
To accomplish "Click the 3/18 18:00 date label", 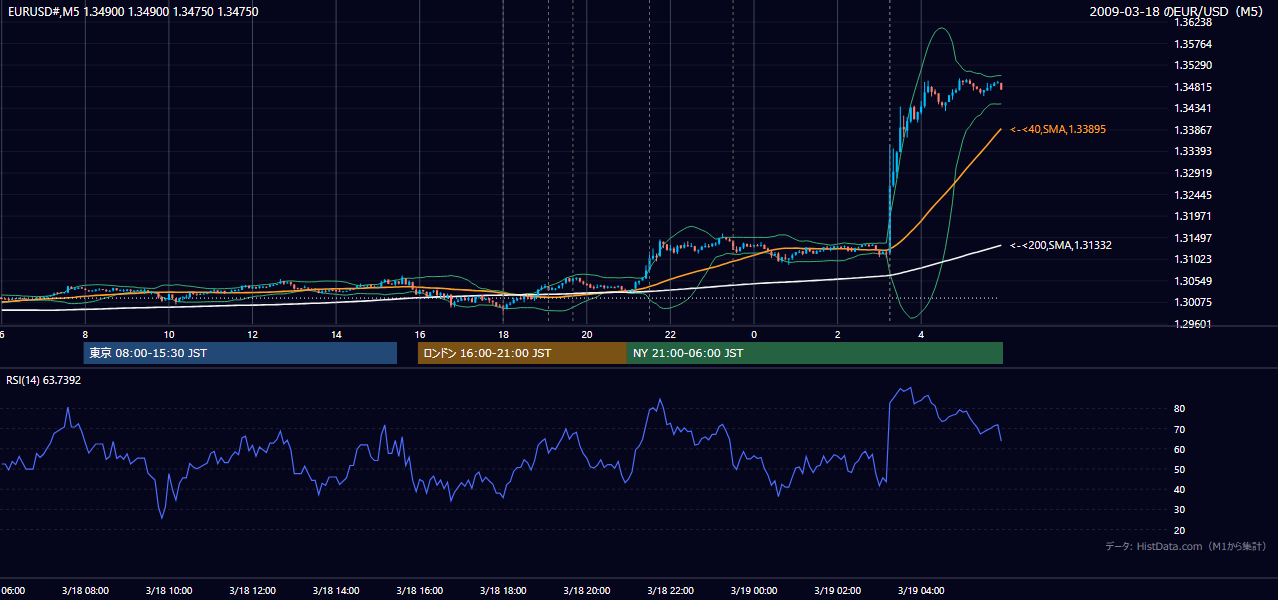I will (503, 591).
